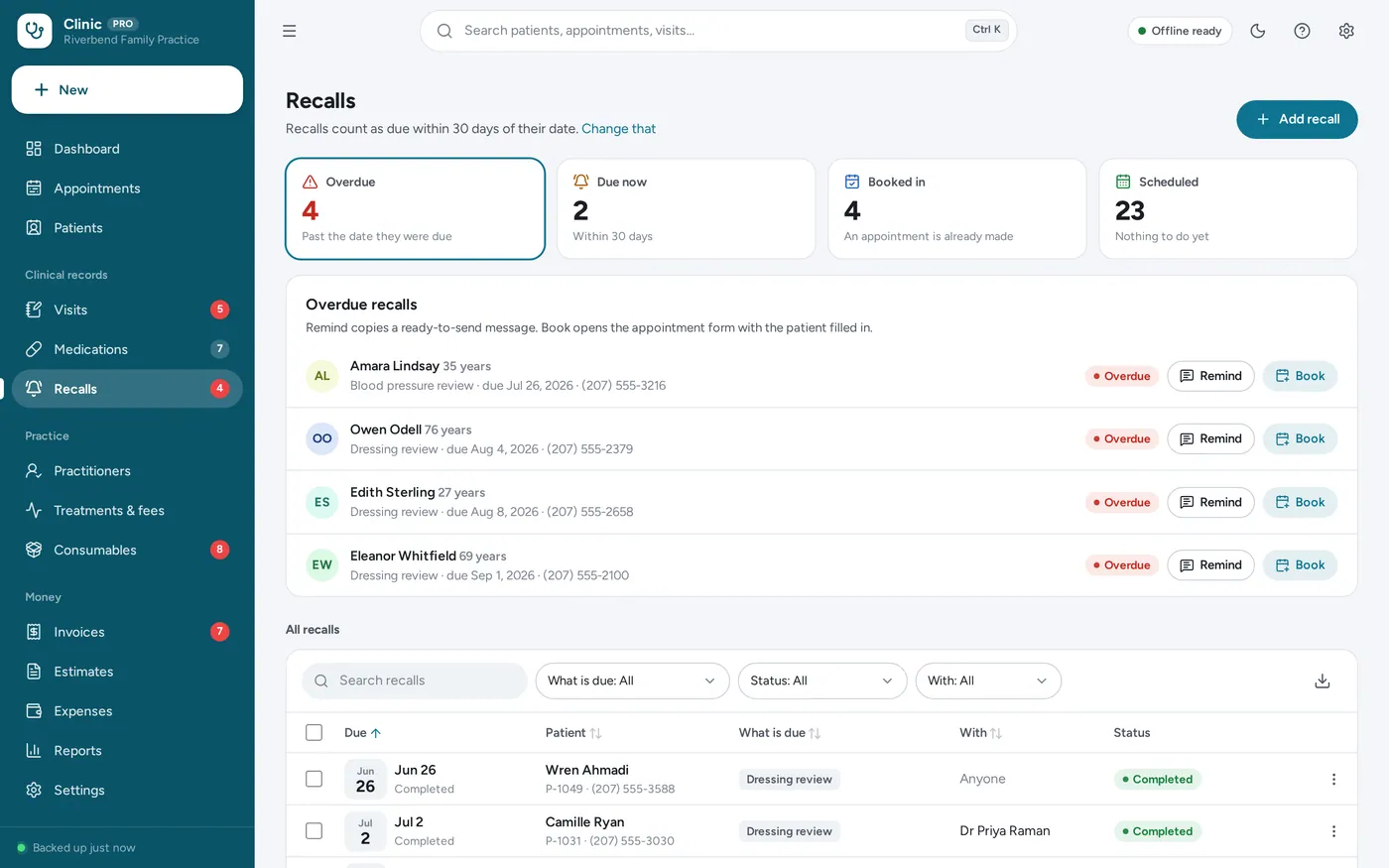
Task: Open row options for Wren Ahmadi
Action: tap(1333, 779)
